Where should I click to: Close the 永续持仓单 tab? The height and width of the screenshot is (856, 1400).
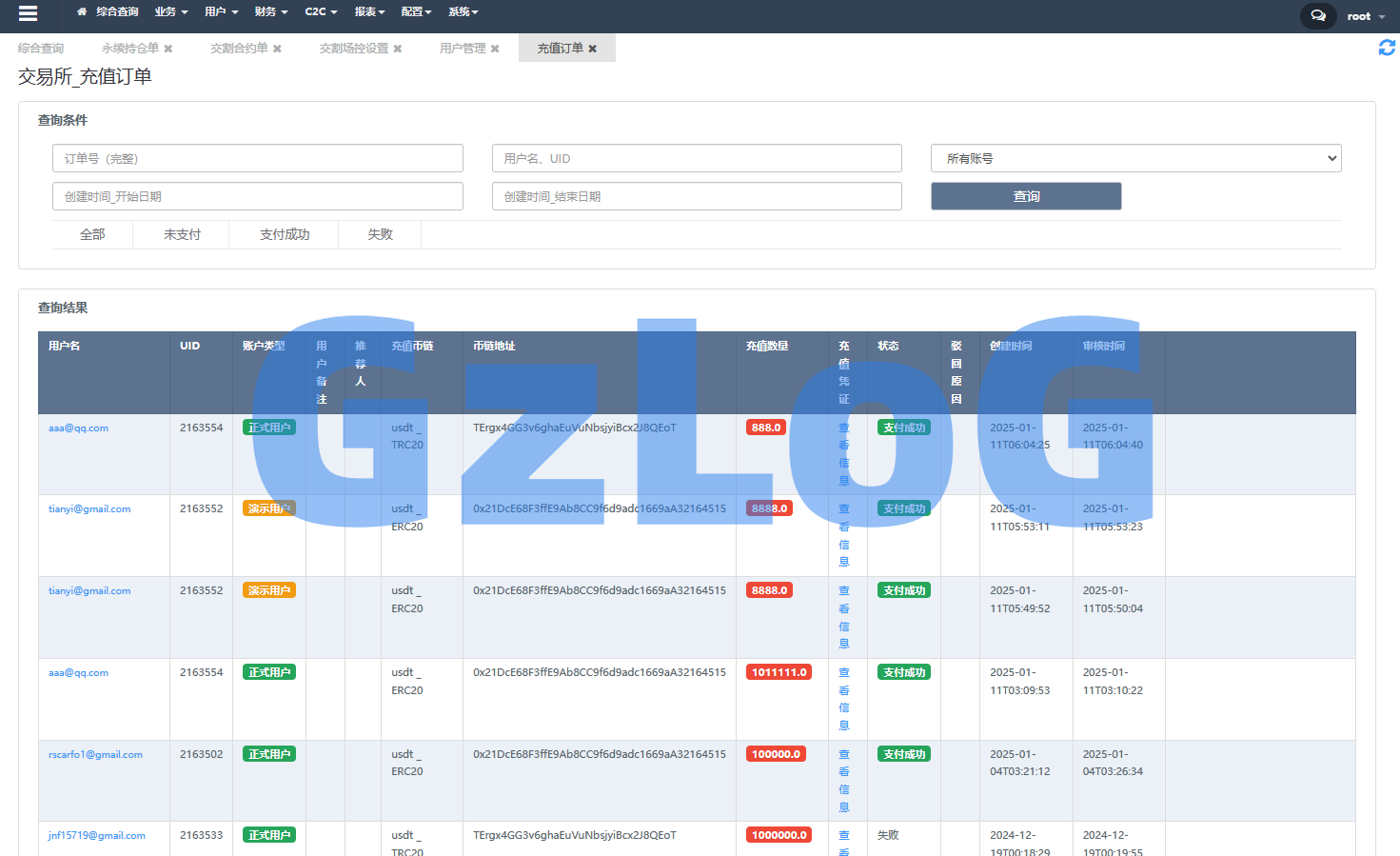pos(168,49)
